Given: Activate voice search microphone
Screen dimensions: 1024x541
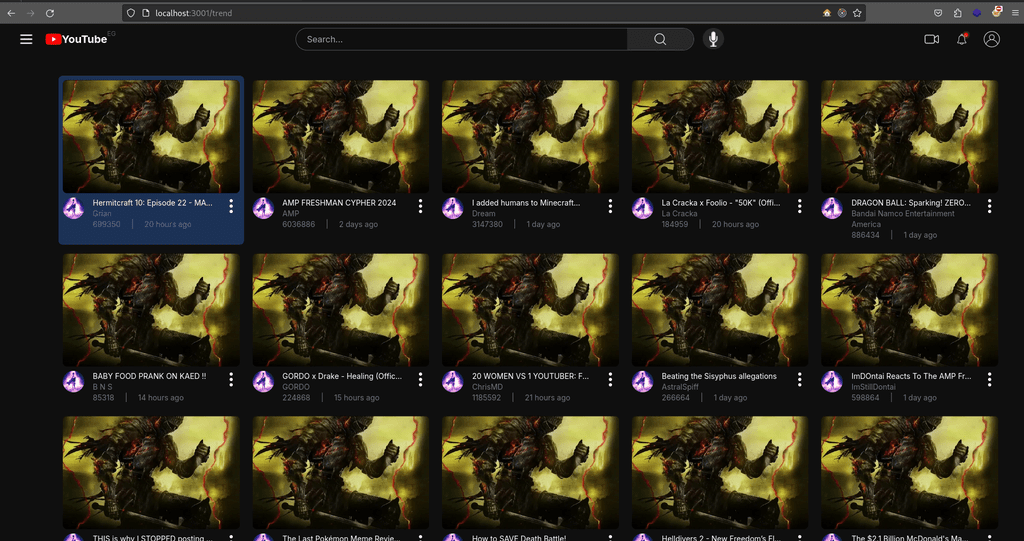Looking at the screenshot, I should pyautogui.click(x=713, y=39).
